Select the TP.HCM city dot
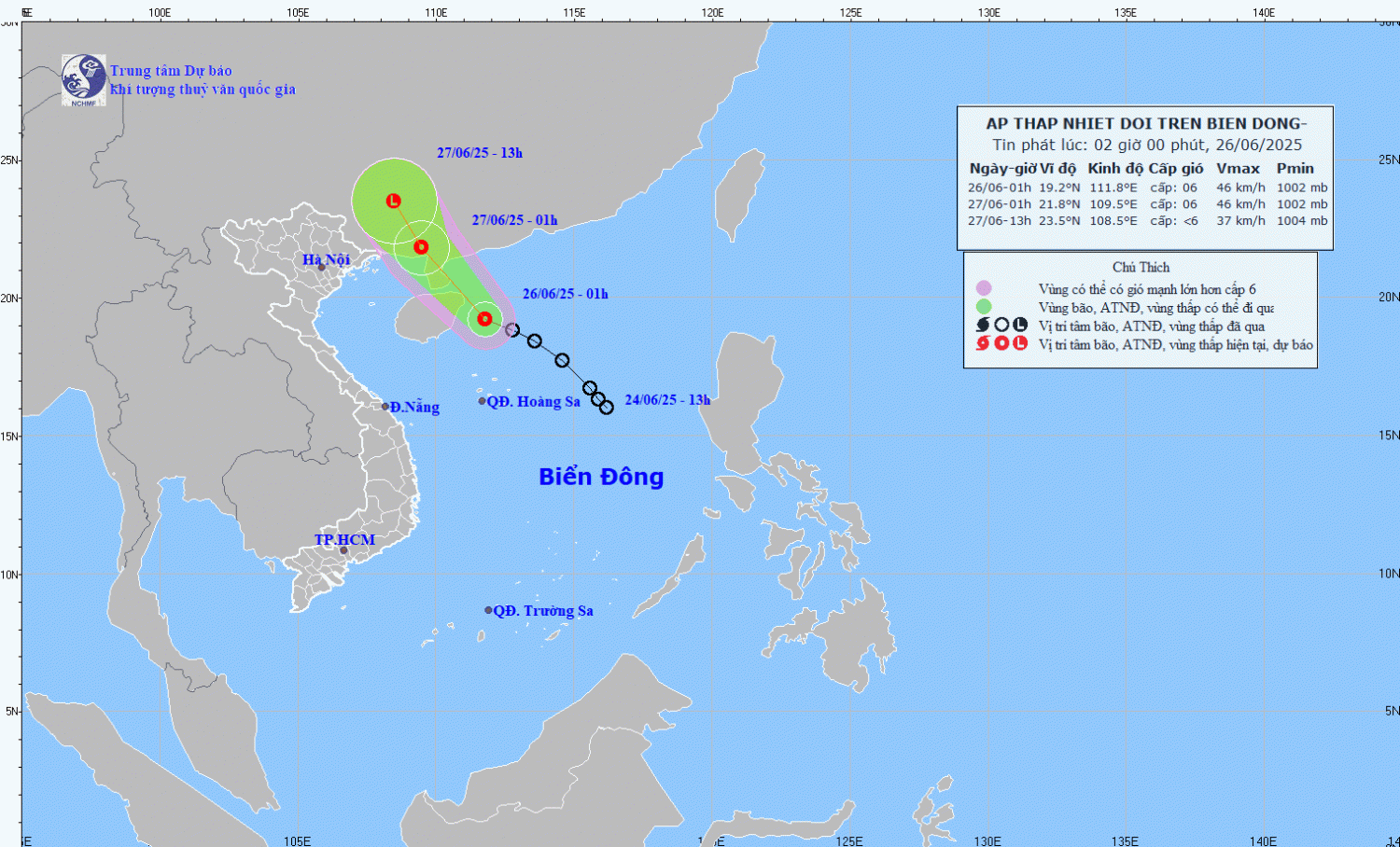This screenshot has height=847, width=1400. pos(343,550)
